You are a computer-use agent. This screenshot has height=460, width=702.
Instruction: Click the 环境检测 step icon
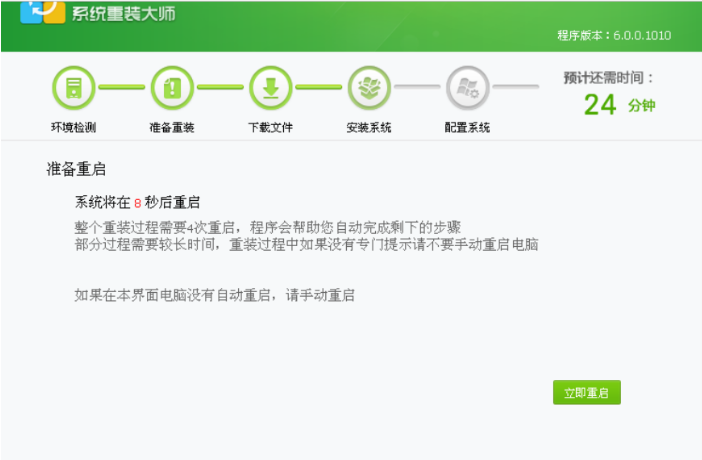[74, 88]
